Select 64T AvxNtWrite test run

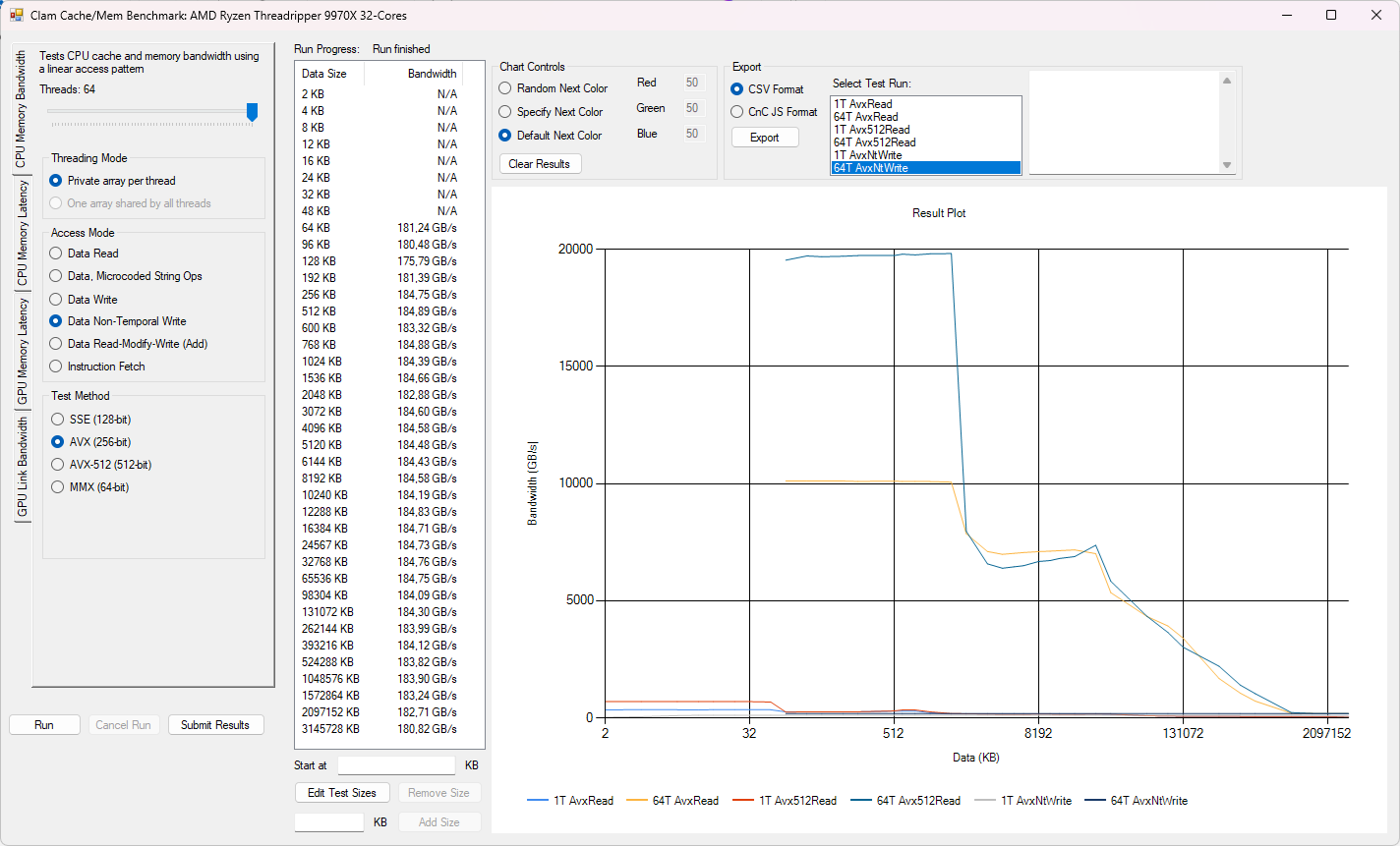(x=925, y=168)
